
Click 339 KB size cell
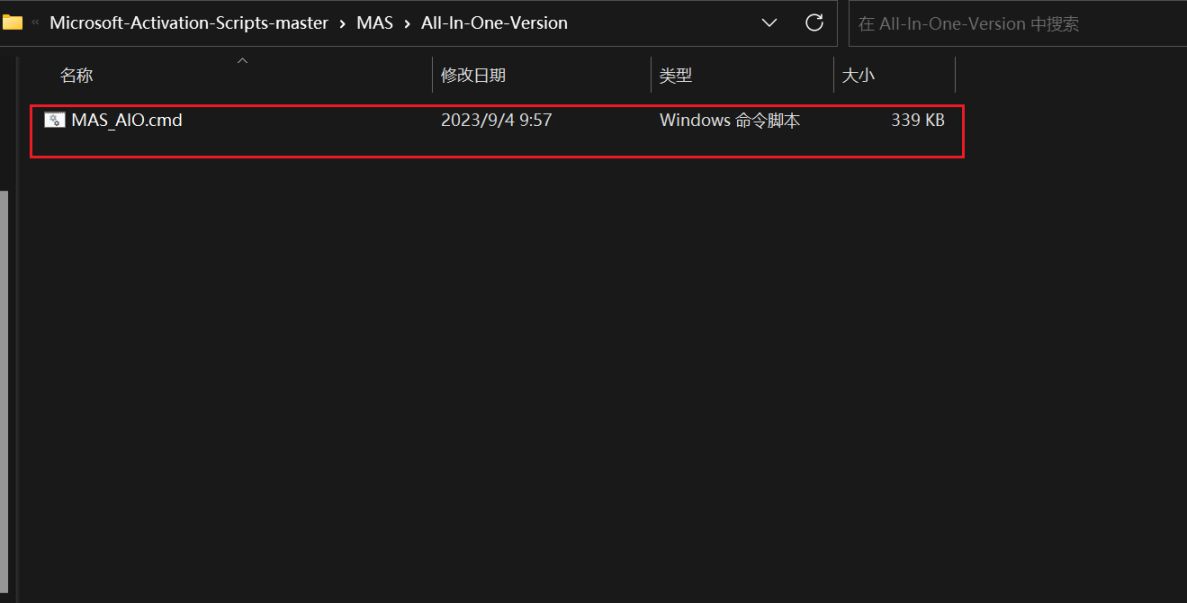coord(918,120)
